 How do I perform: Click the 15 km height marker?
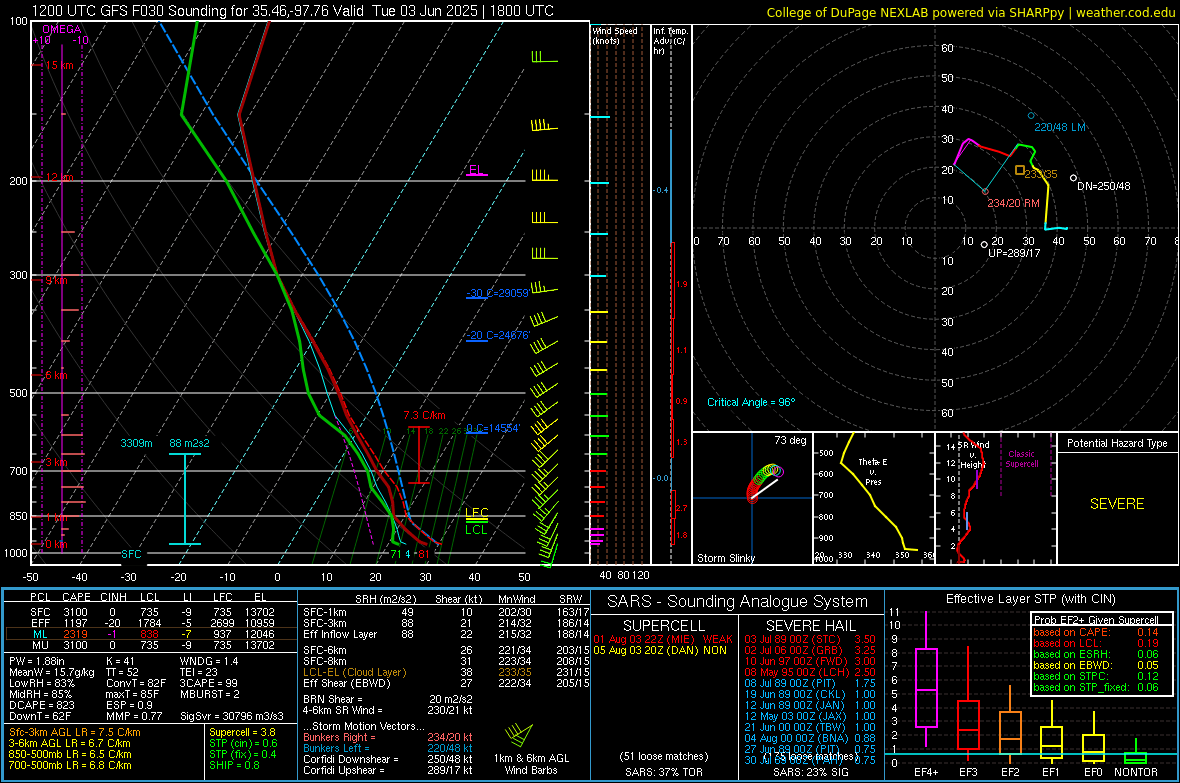click(59, 66)
